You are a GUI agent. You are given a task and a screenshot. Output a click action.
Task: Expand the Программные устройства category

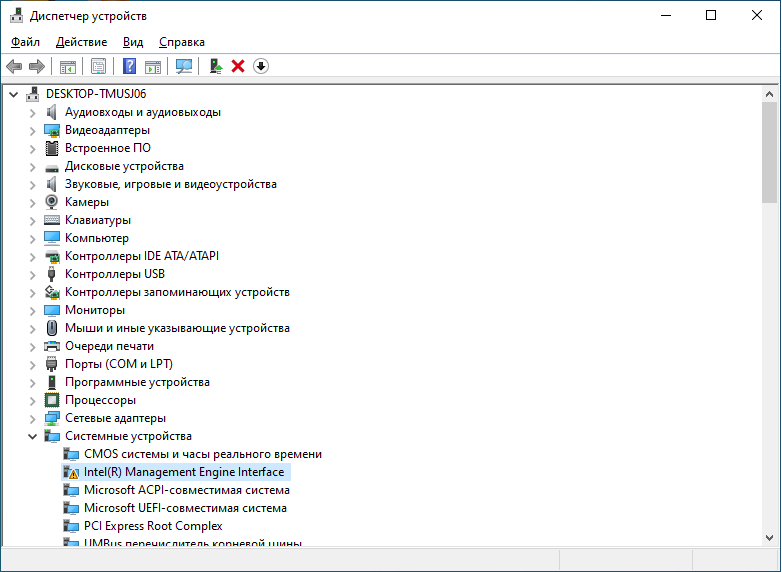coord(32,382)
